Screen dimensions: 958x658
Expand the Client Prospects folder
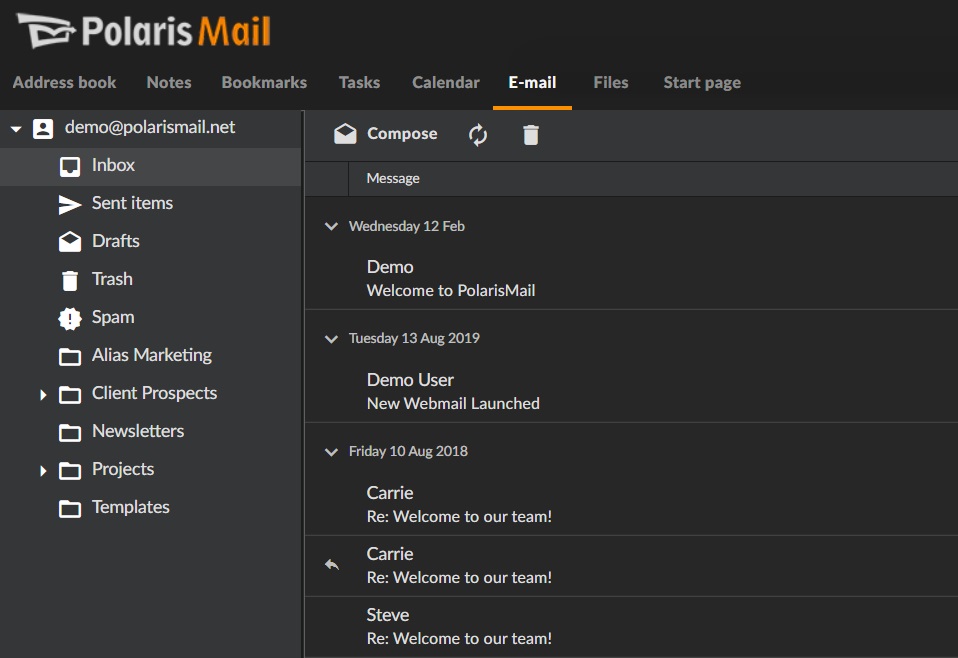click(44, 394)
